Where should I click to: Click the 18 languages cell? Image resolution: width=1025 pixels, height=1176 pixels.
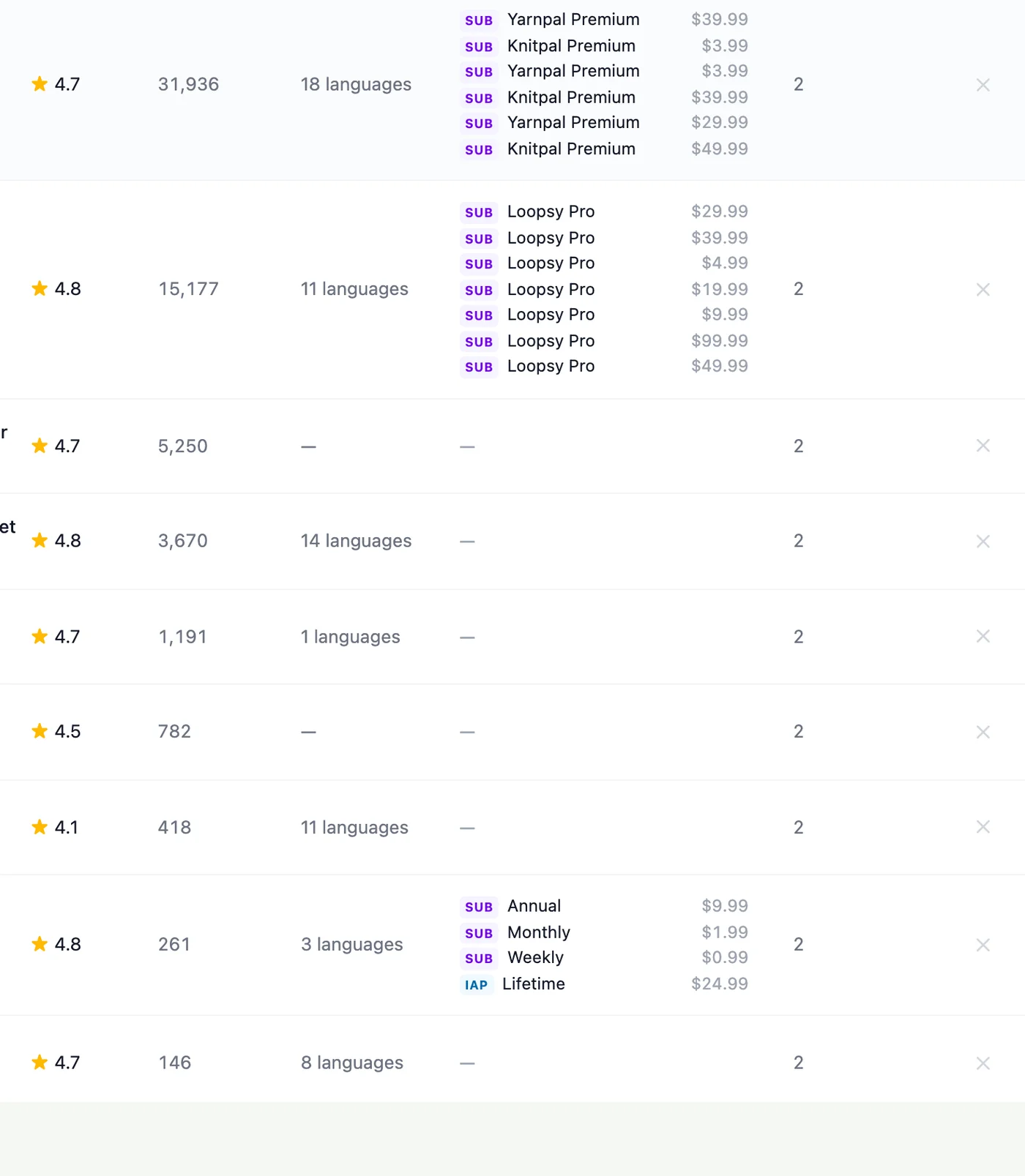pos(356,85)
